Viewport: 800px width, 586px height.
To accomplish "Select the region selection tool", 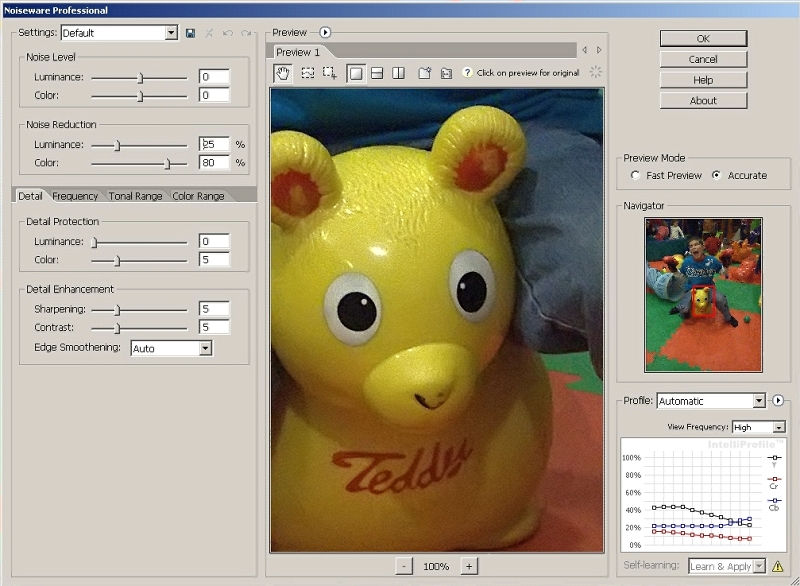I will [x=308, y=73].
